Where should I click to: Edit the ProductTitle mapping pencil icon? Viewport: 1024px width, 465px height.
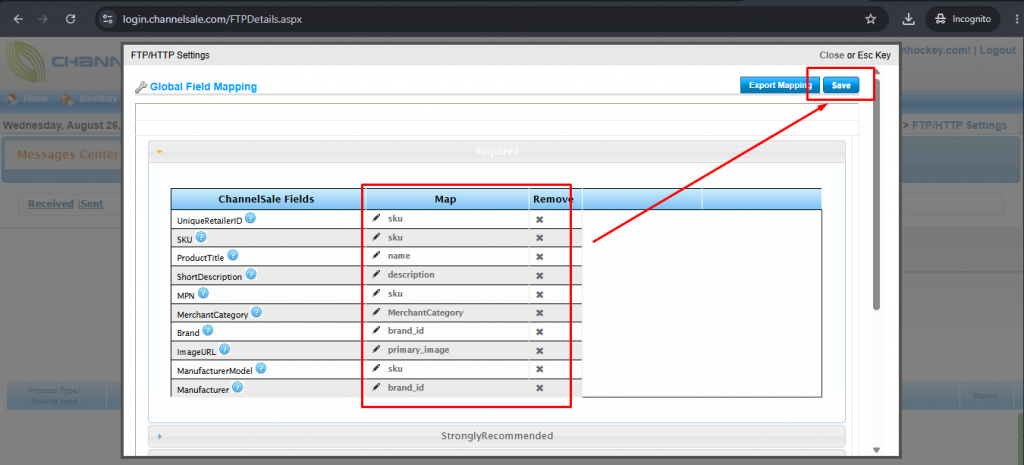376,255
